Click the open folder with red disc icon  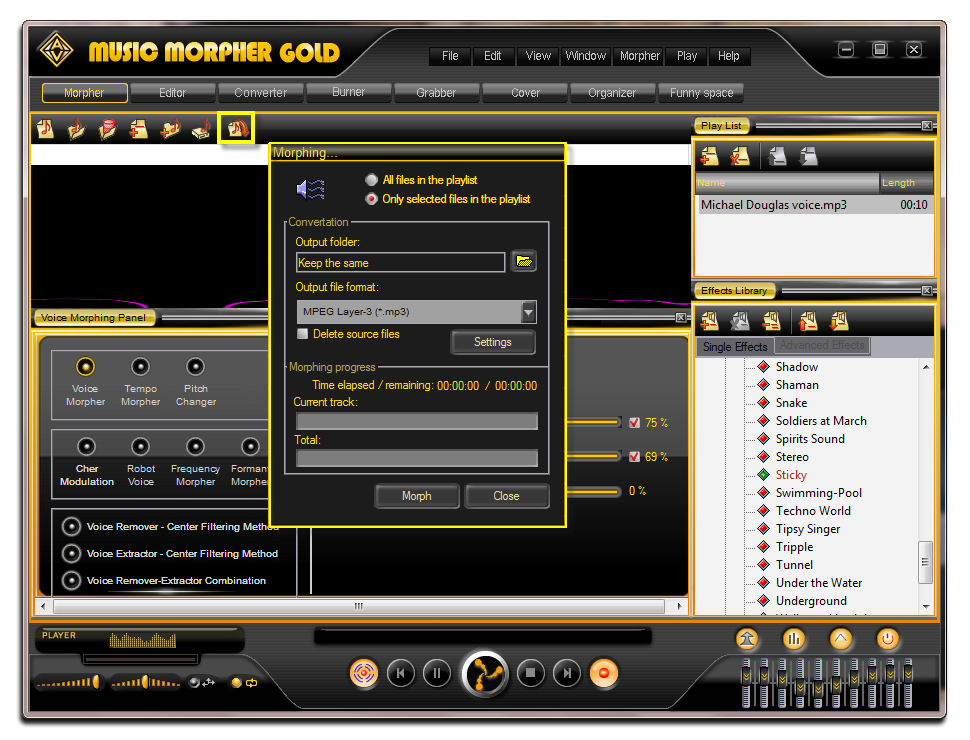pyautogui.click(x=107, y=129)
